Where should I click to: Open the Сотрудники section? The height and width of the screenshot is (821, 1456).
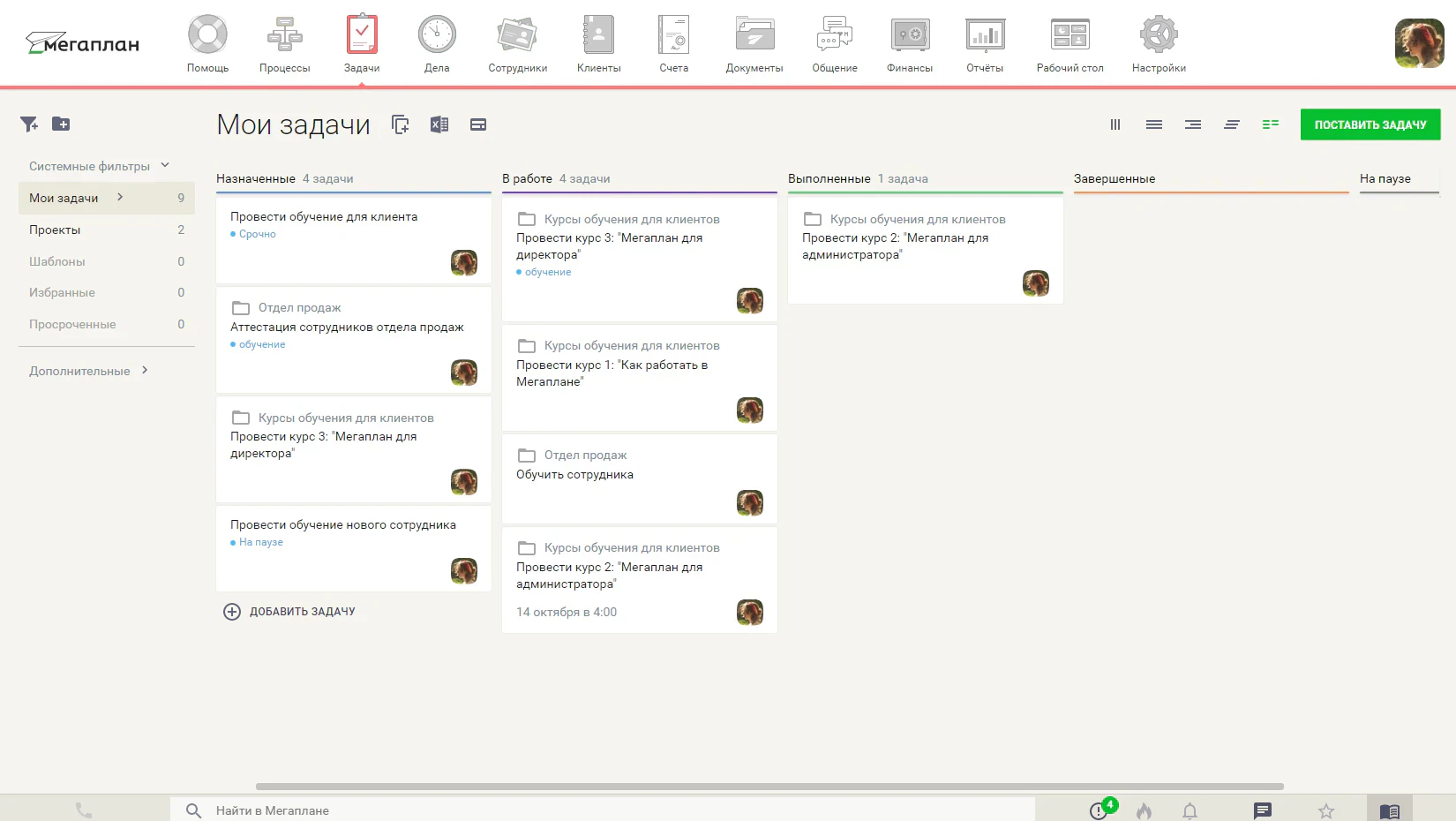coord(517,43)
